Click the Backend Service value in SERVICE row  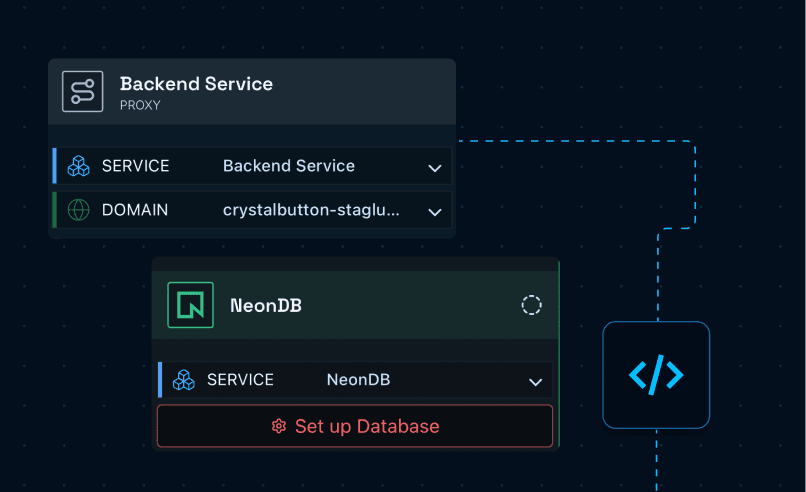coord(289,166)
